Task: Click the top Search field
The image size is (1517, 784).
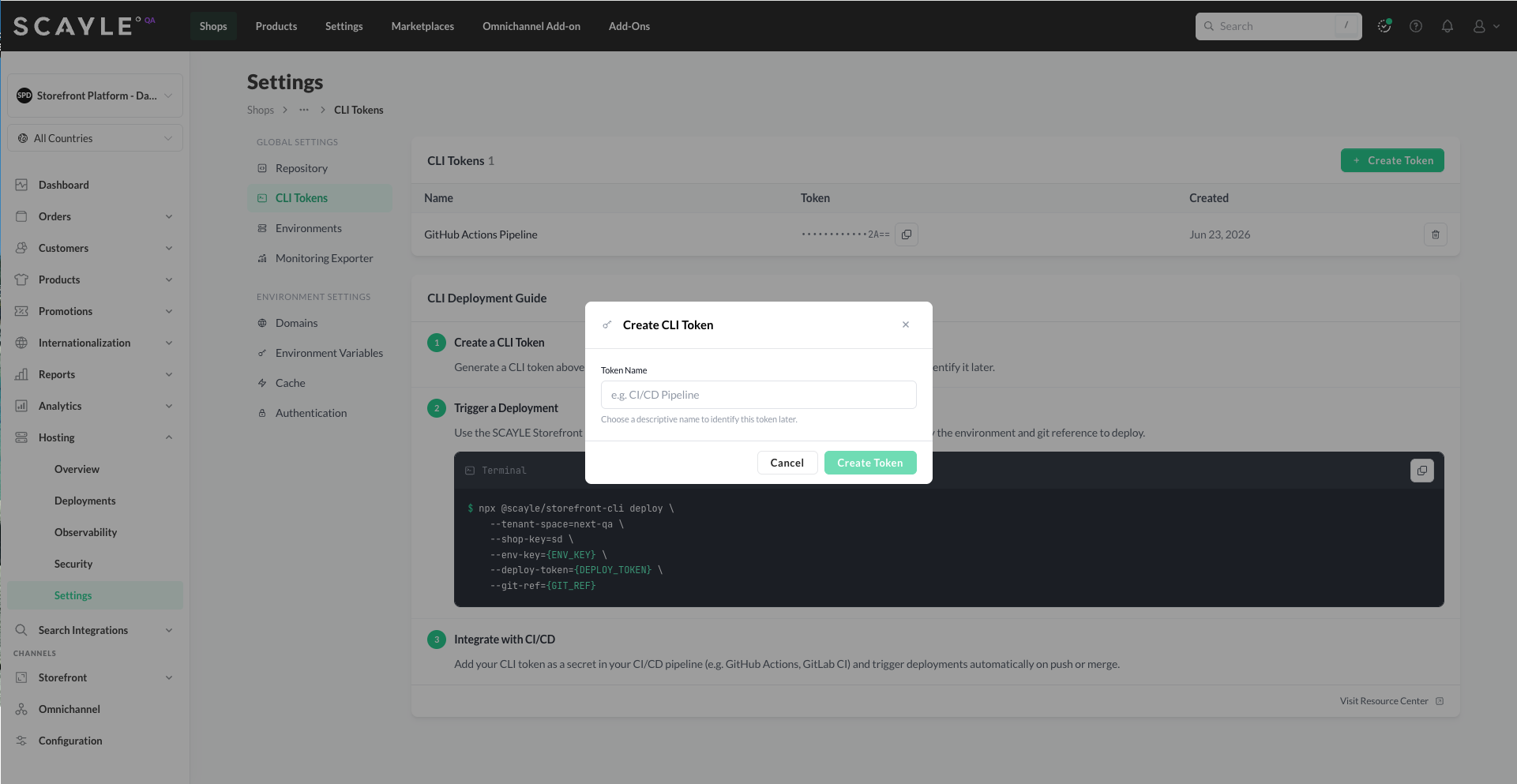Action: (1279, 26)
